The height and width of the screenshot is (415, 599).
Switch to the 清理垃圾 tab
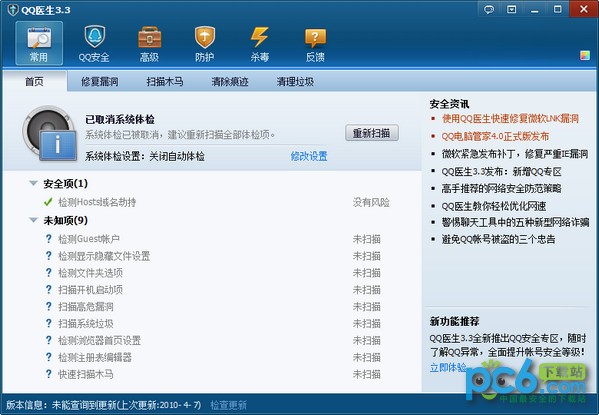coord(295,81)
